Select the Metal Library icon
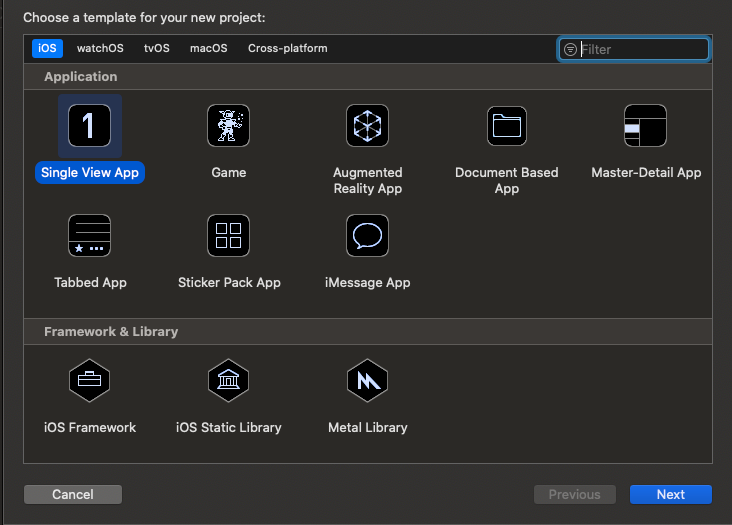 367,380
